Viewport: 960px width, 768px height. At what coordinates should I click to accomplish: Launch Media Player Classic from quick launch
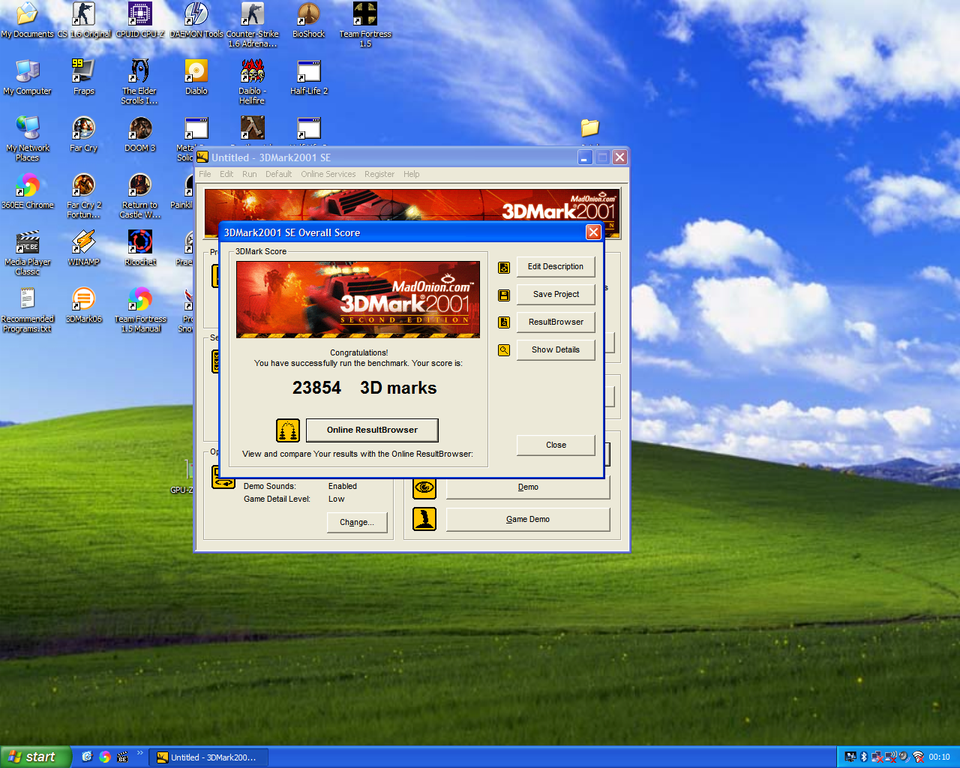[x=122, y=758]
